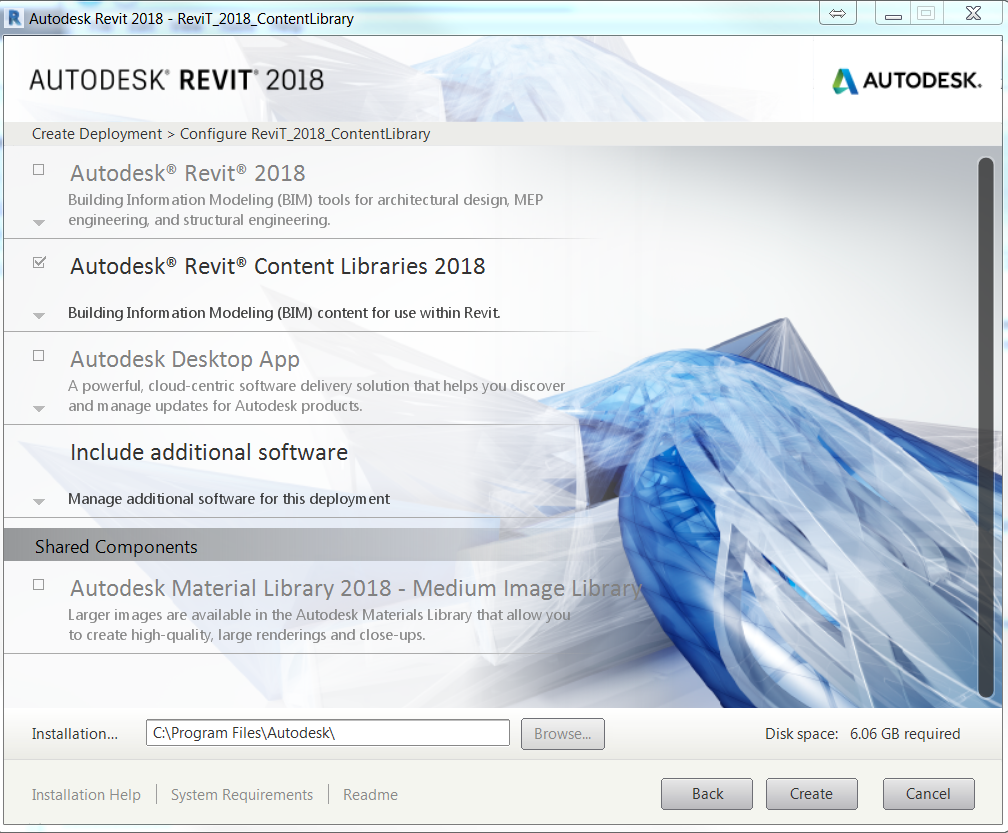Click Manage additional software for this deployment
This screenshot has width=1008, height=833.
(x=229, y=499)
